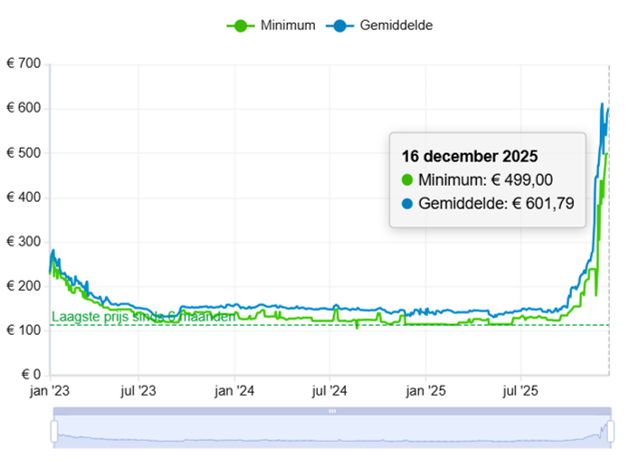Click the '€ 300' y-axis label

[24, 242]
